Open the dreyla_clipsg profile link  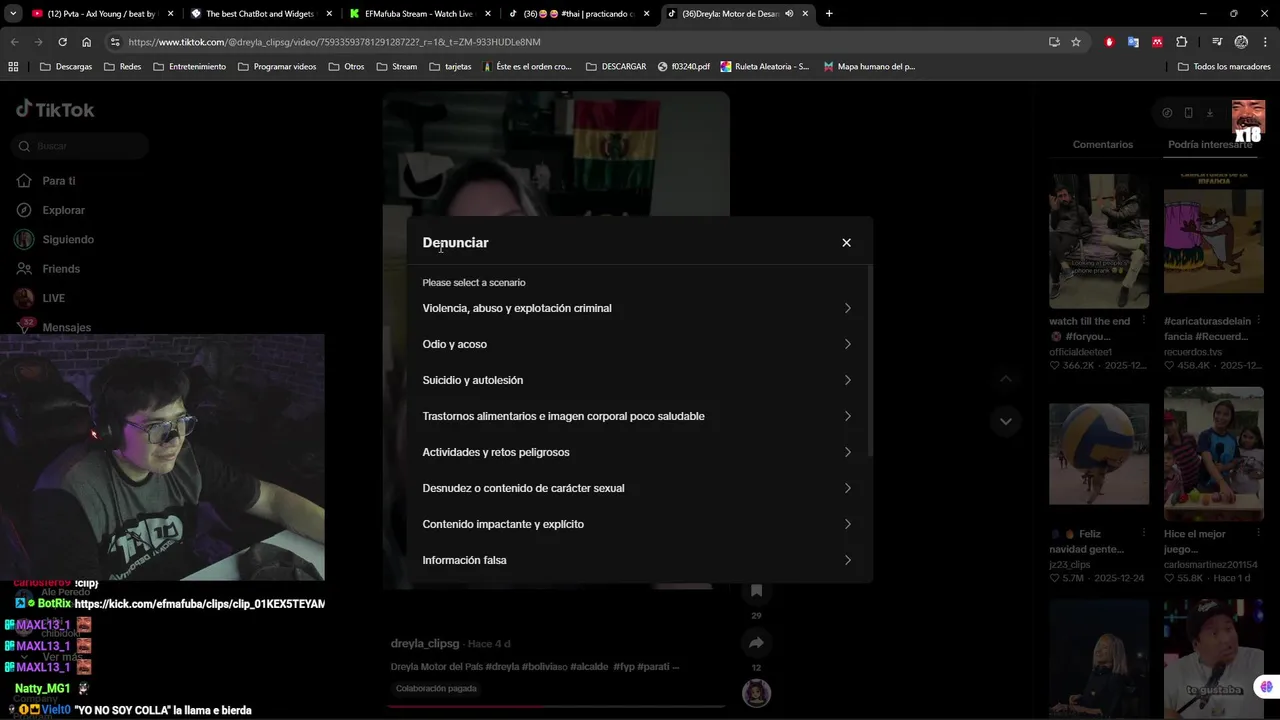pos(425,644)
